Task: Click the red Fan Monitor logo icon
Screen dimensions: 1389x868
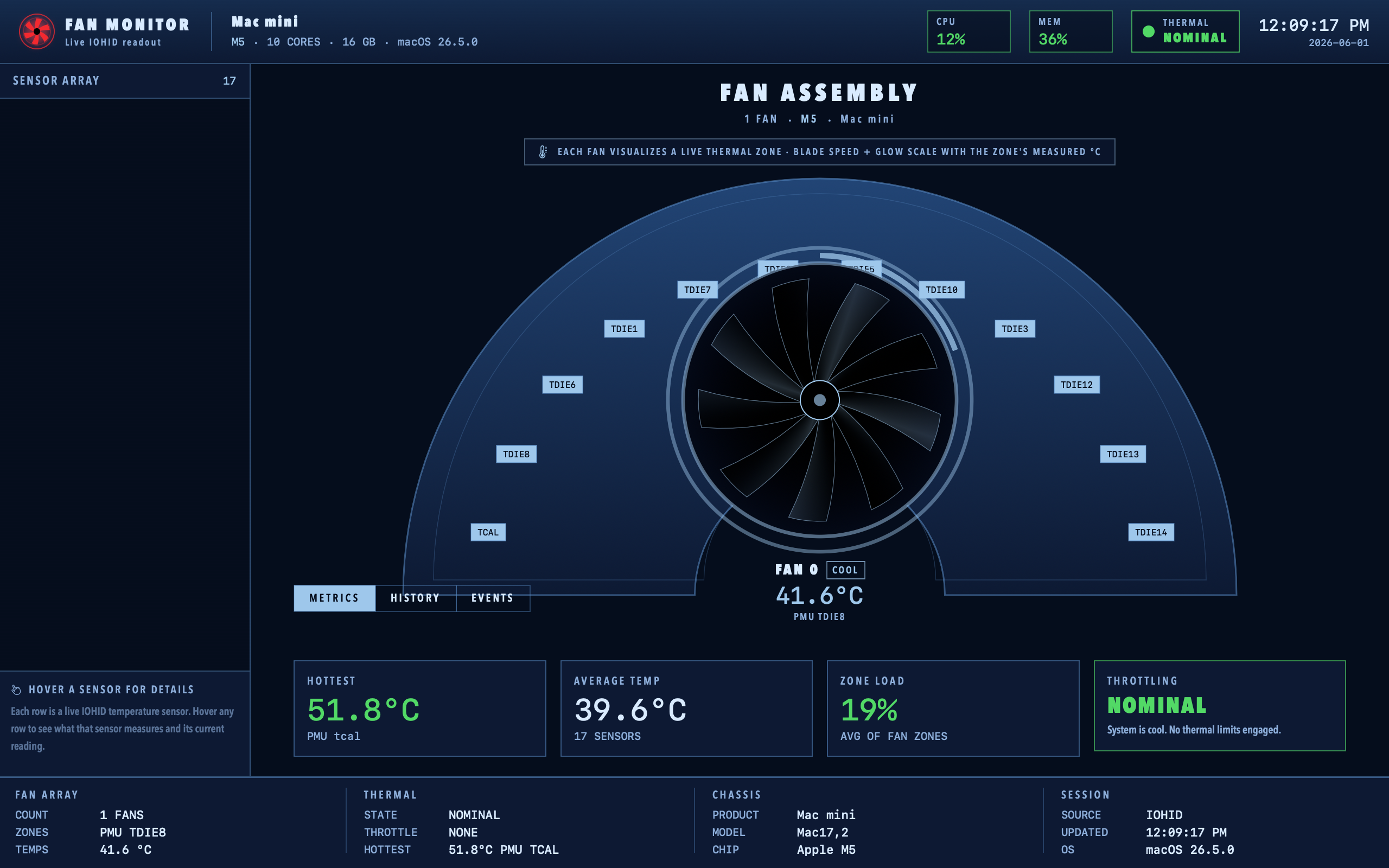Action: tap(37, 31)
